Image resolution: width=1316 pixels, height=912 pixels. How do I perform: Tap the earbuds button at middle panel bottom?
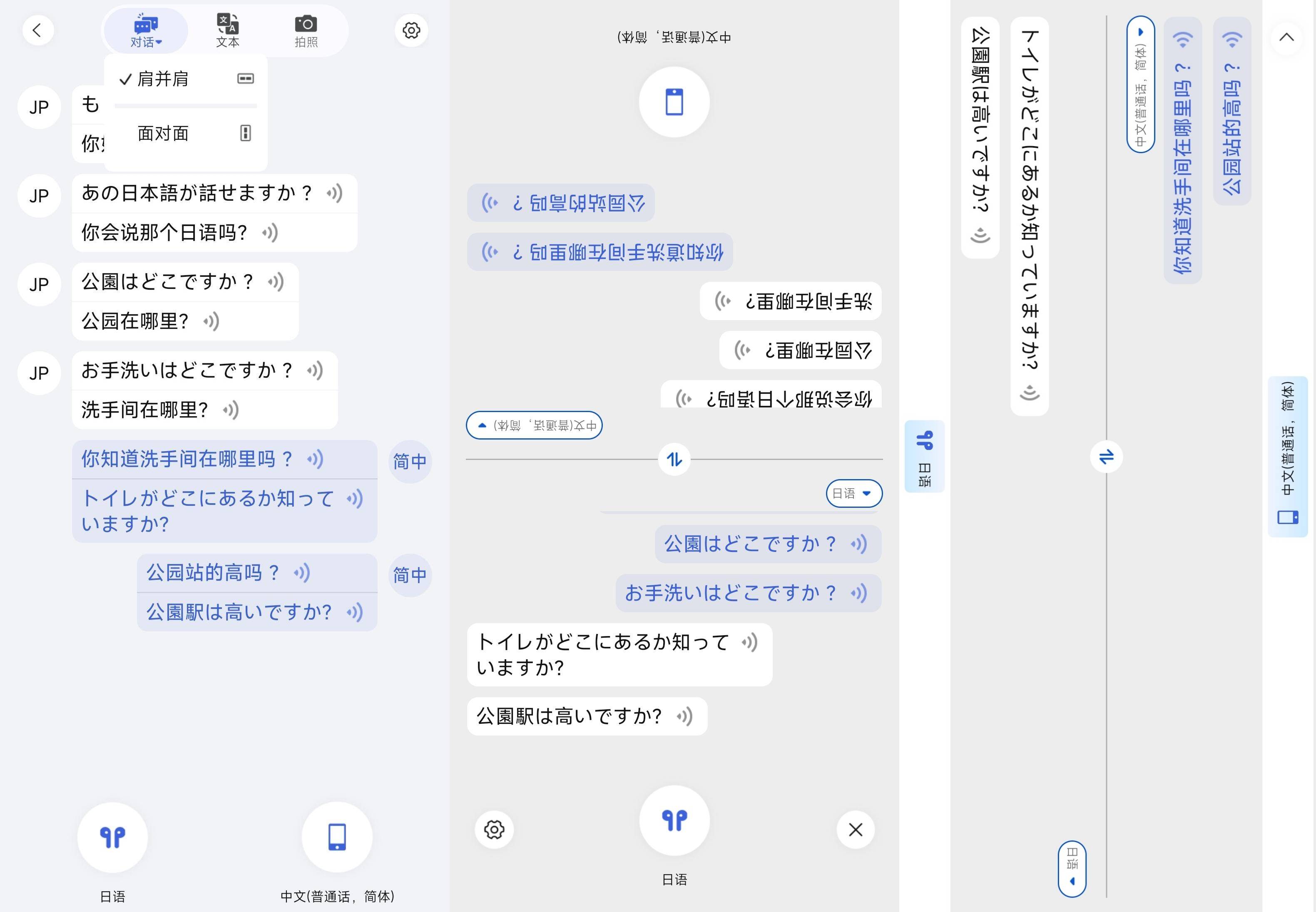pyautogui.click(x=674, y=820)
